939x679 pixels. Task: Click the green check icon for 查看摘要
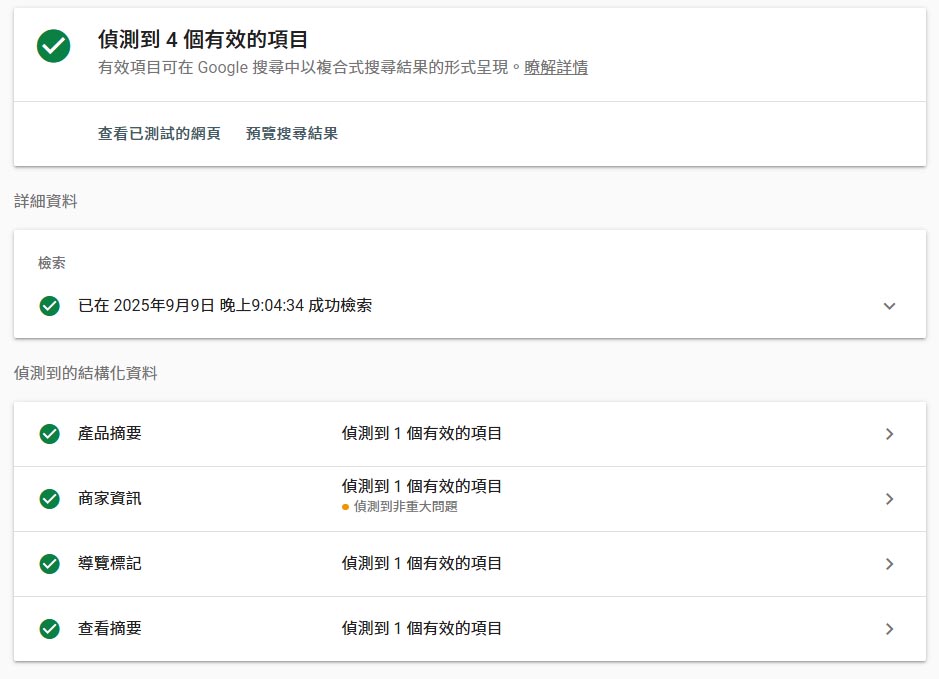pyautogui.click(x=50, y=629)
